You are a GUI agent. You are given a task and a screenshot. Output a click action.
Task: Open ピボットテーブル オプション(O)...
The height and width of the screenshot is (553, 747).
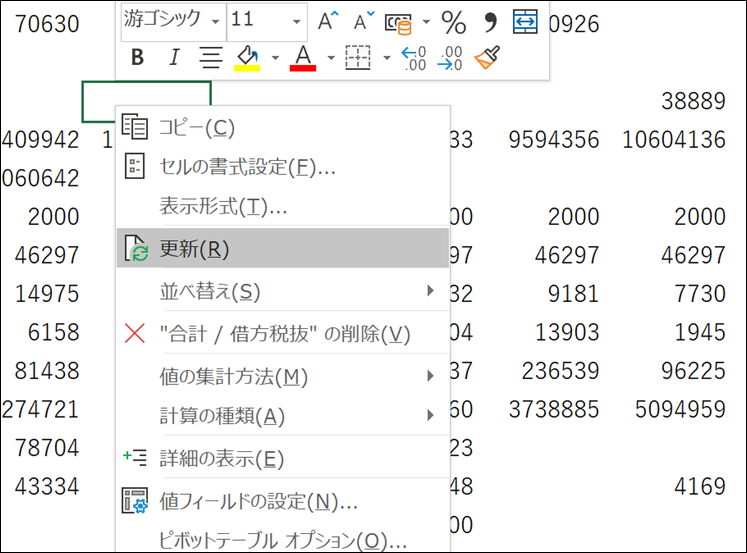click(x=283, y=540)
